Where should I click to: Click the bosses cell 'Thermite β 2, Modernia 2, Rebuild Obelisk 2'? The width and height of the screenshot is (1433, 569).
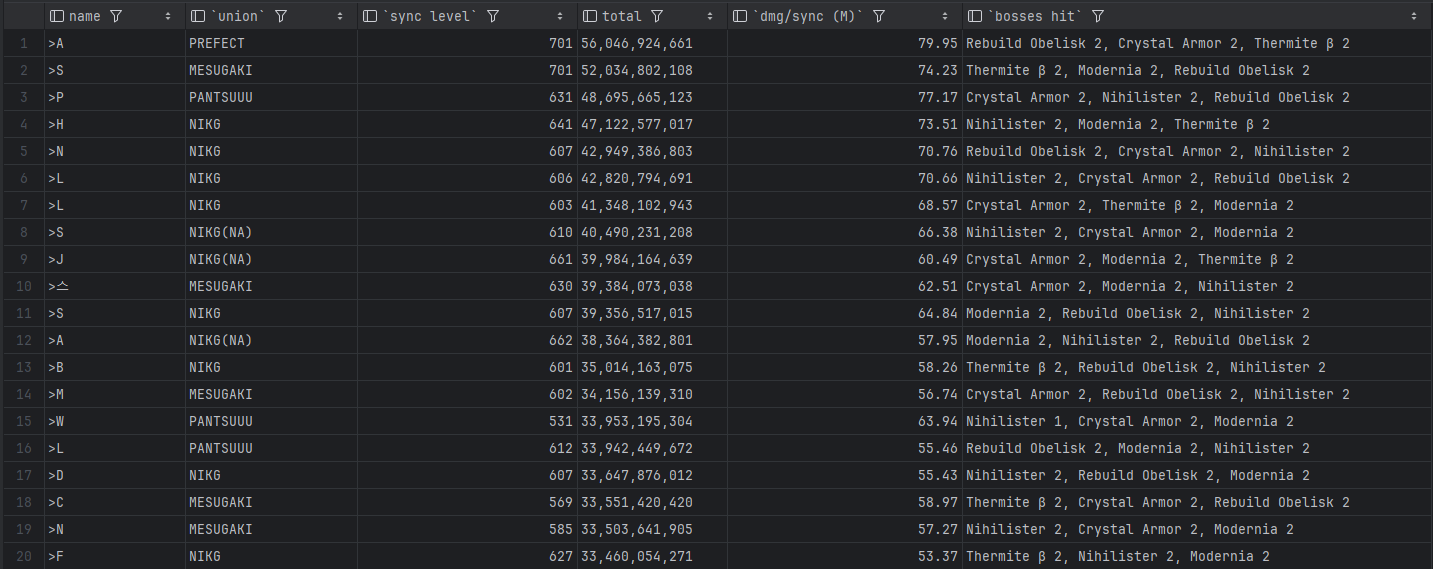click(1198, 71)
